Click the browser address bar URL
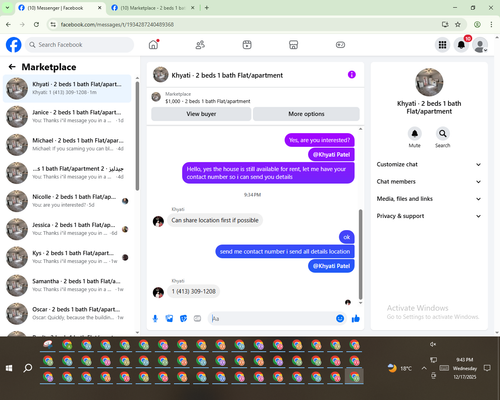The image size is (500, 400). click(x=117, y=25)
